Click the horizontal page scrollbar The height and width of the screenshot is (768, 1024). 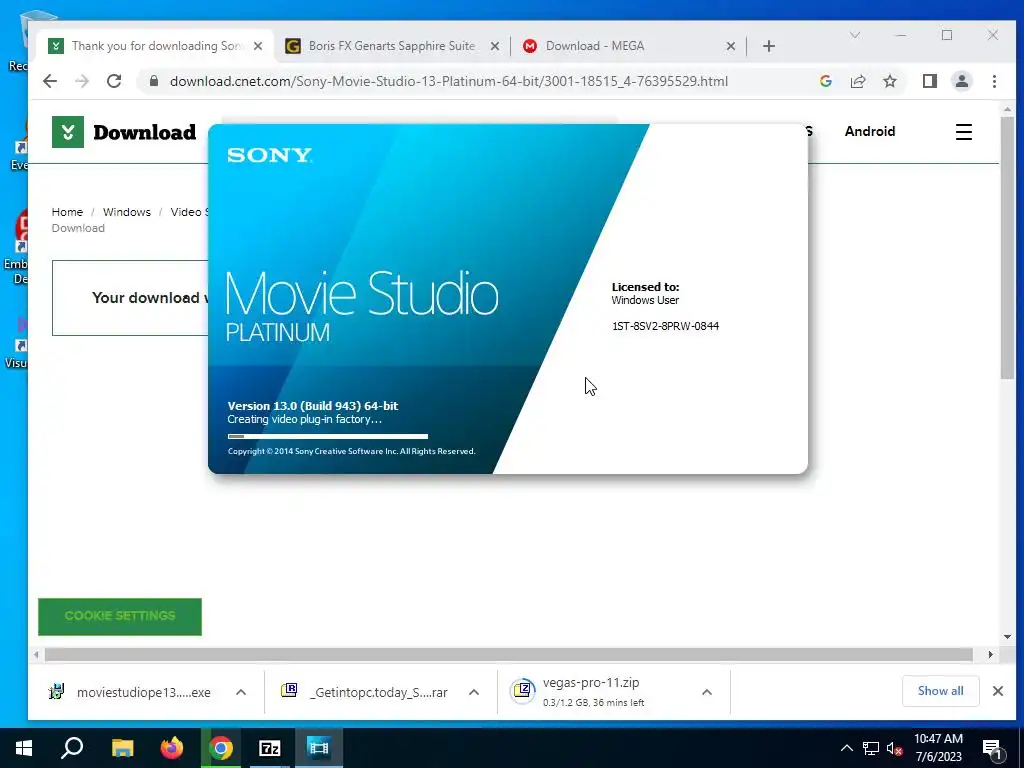pyautogui.click(x=509, y=654)
